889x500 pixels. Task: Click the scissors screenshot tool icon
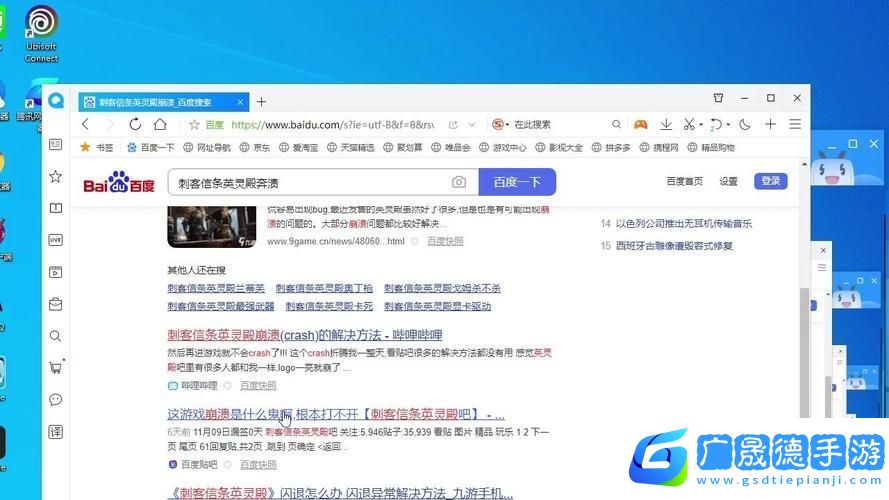tap(689, 124)
